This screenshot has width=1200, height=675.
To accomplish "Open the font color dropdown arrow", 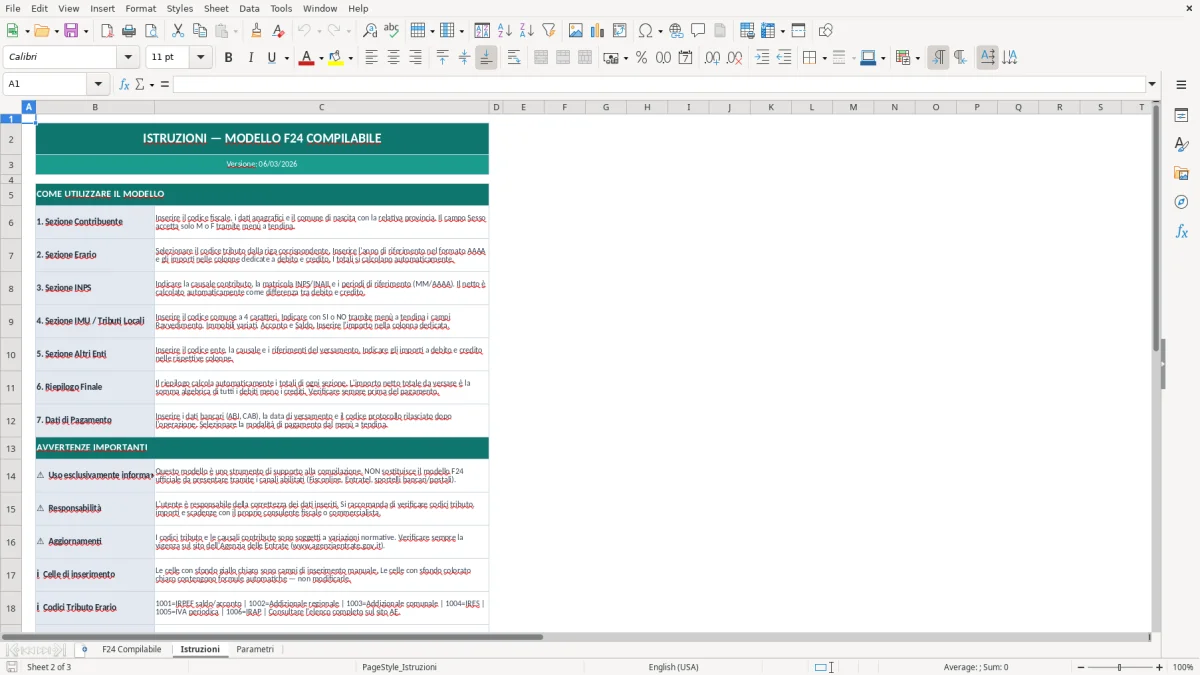I will pos(320,58).
